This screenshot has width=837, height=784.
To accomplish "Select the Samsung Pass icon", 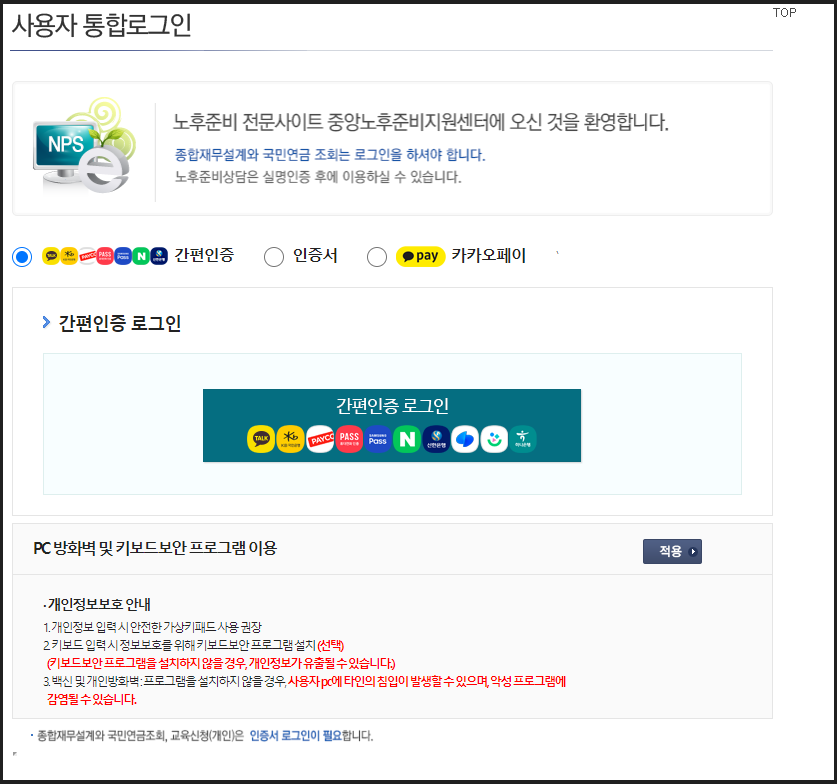I will pos(377,438).
